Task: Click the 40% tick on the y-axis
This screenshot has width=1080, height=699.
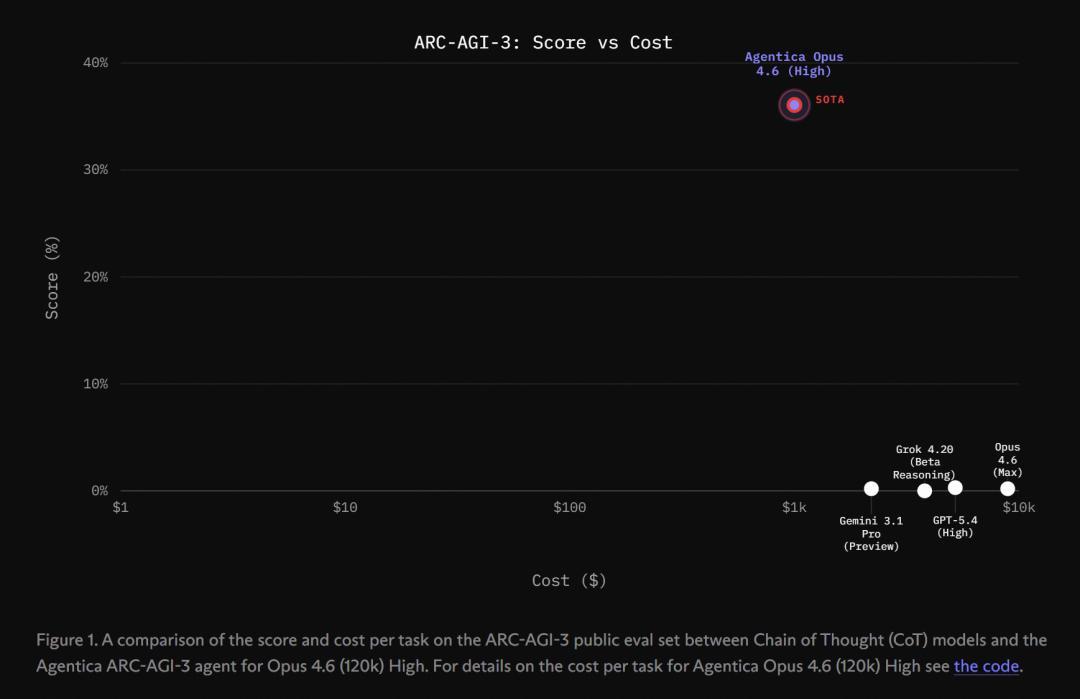Action: pos(95,63)
